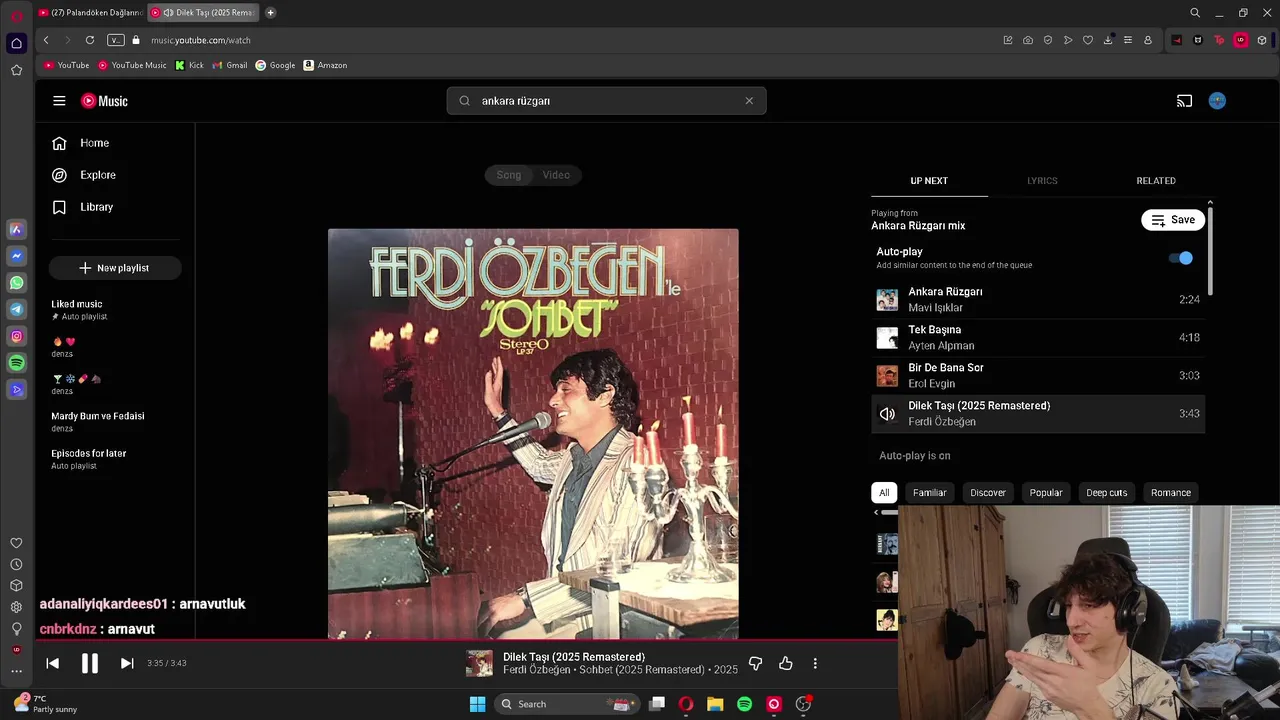Select the LYRICS tab
Image resolution: width=1280 pixels, height=720 pixels.
pos(1042,181)
